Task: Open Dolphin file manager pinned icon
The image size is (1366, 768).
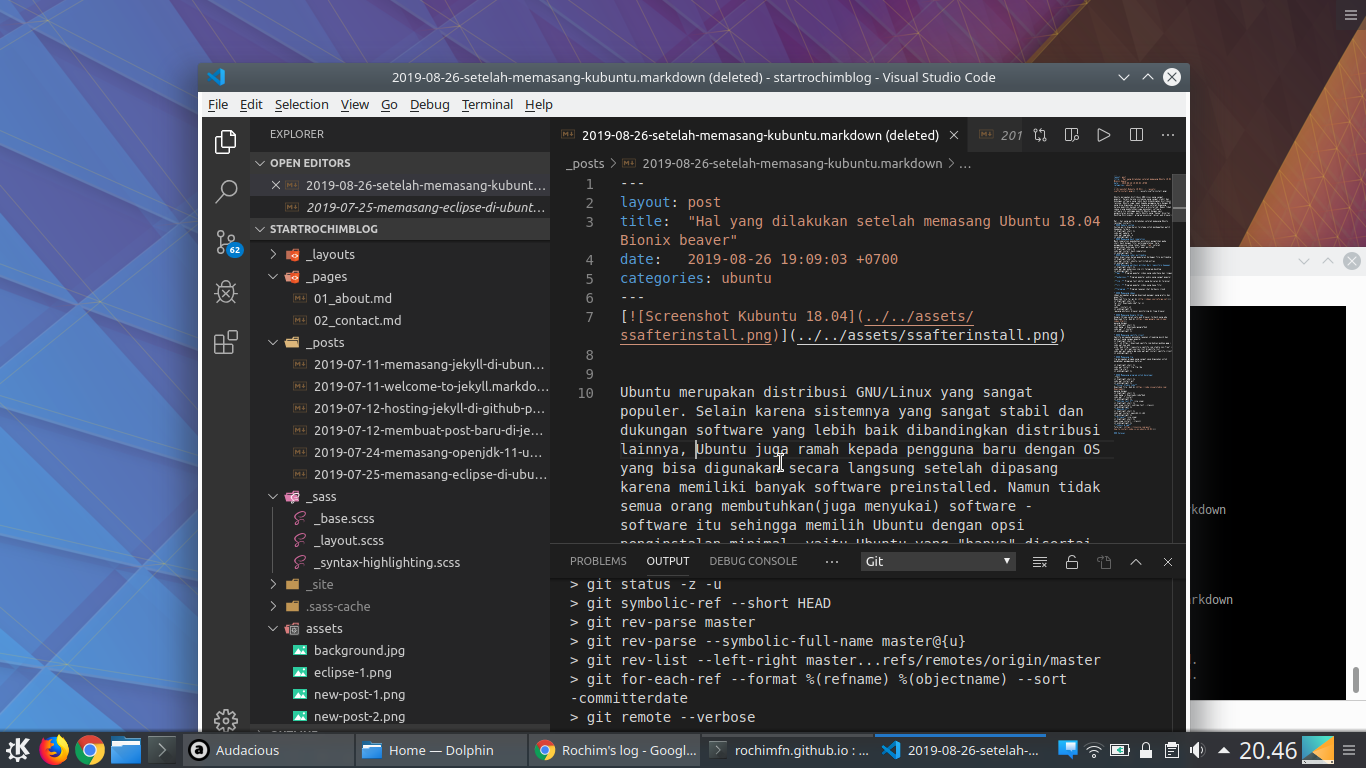Action: click(126, 750)
